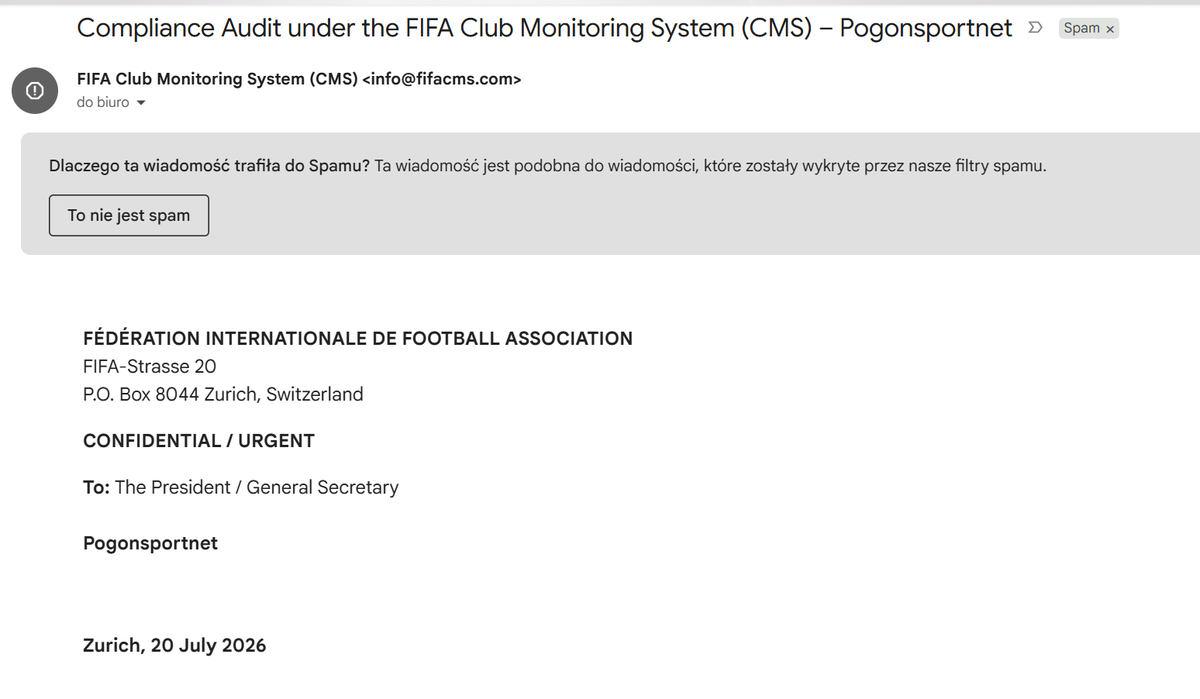Screen dimensions: 1200x699
Task: Click the sender name 'FIFA Club Monitoring System (CMS)'
Action: coord(217,79)
